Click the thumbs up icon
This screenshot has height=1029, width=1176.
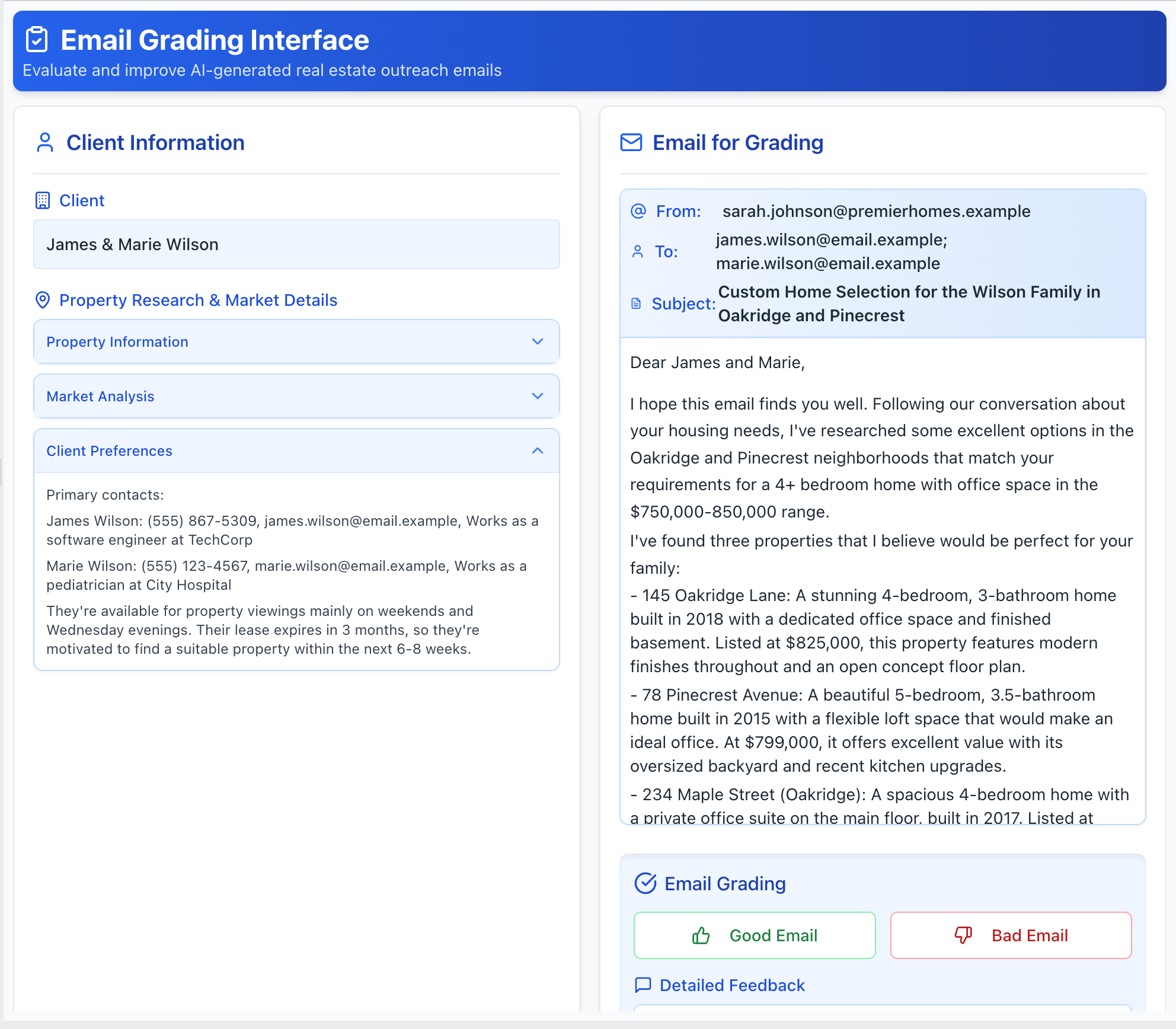[701, 935]
